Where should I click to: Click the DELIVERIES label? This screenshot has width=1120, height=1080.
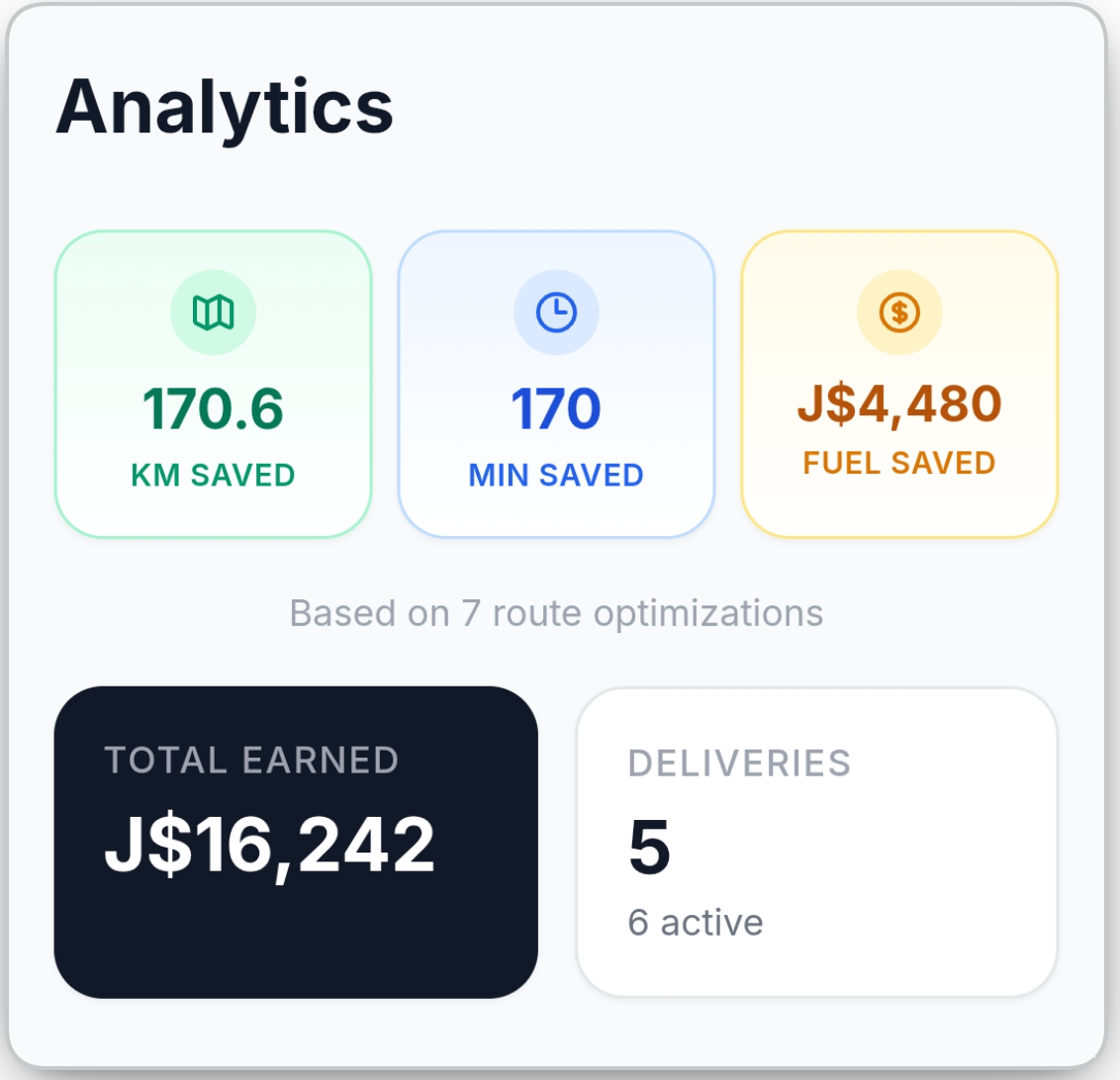739,764
